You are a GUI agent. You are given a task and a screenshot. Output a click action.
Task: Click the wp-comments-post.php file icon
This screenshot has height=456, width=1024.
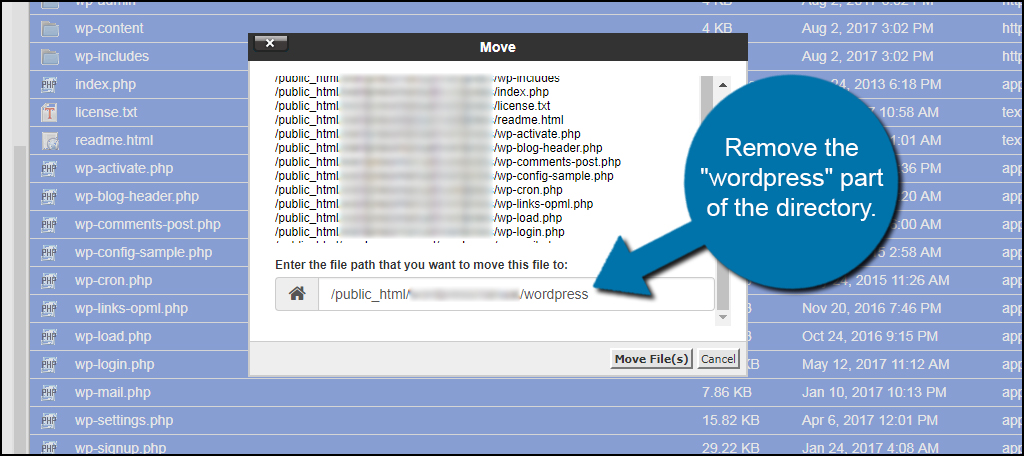point(50,225)
